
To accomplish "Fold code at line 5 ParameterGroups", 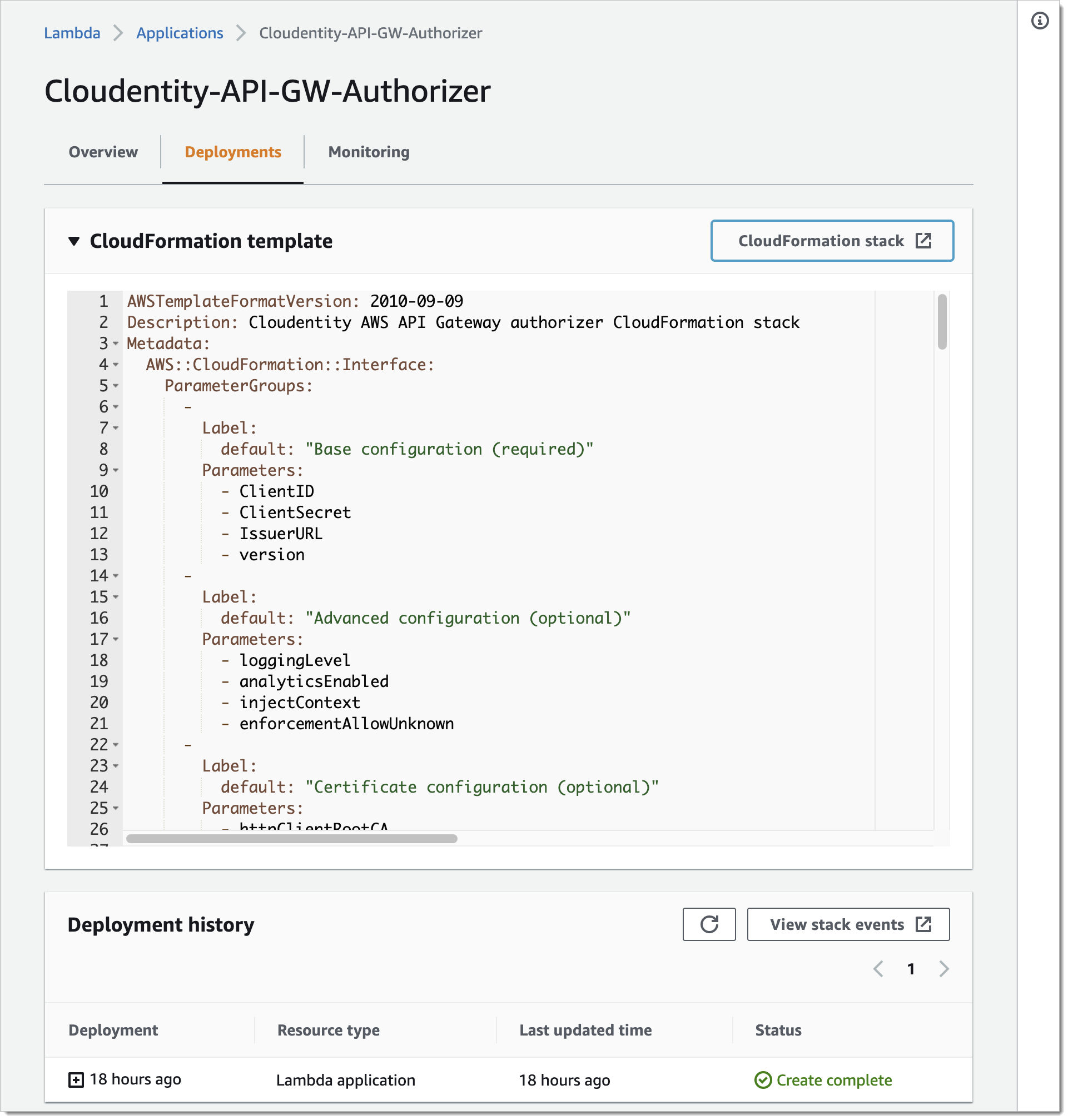I will coord(116,385).
